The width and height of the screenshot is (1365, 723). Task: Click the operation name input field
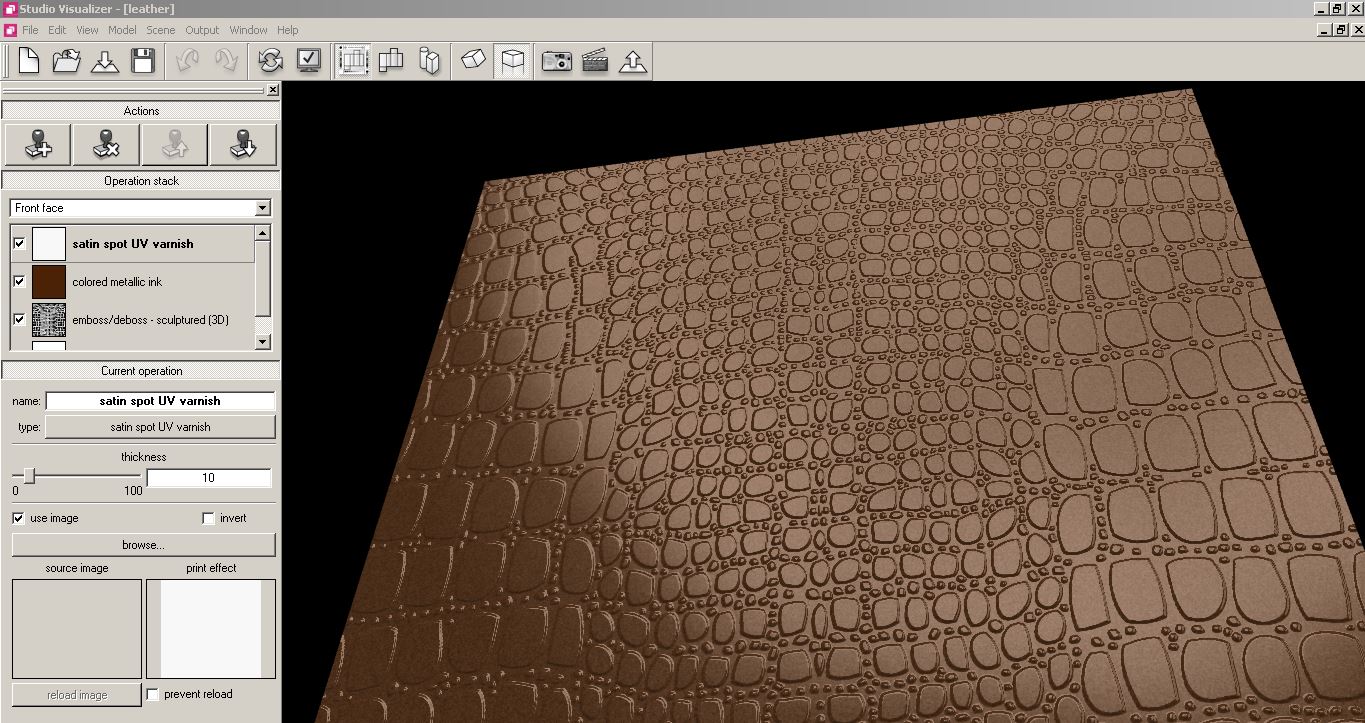pyautogui.click(x=160, y=401)
